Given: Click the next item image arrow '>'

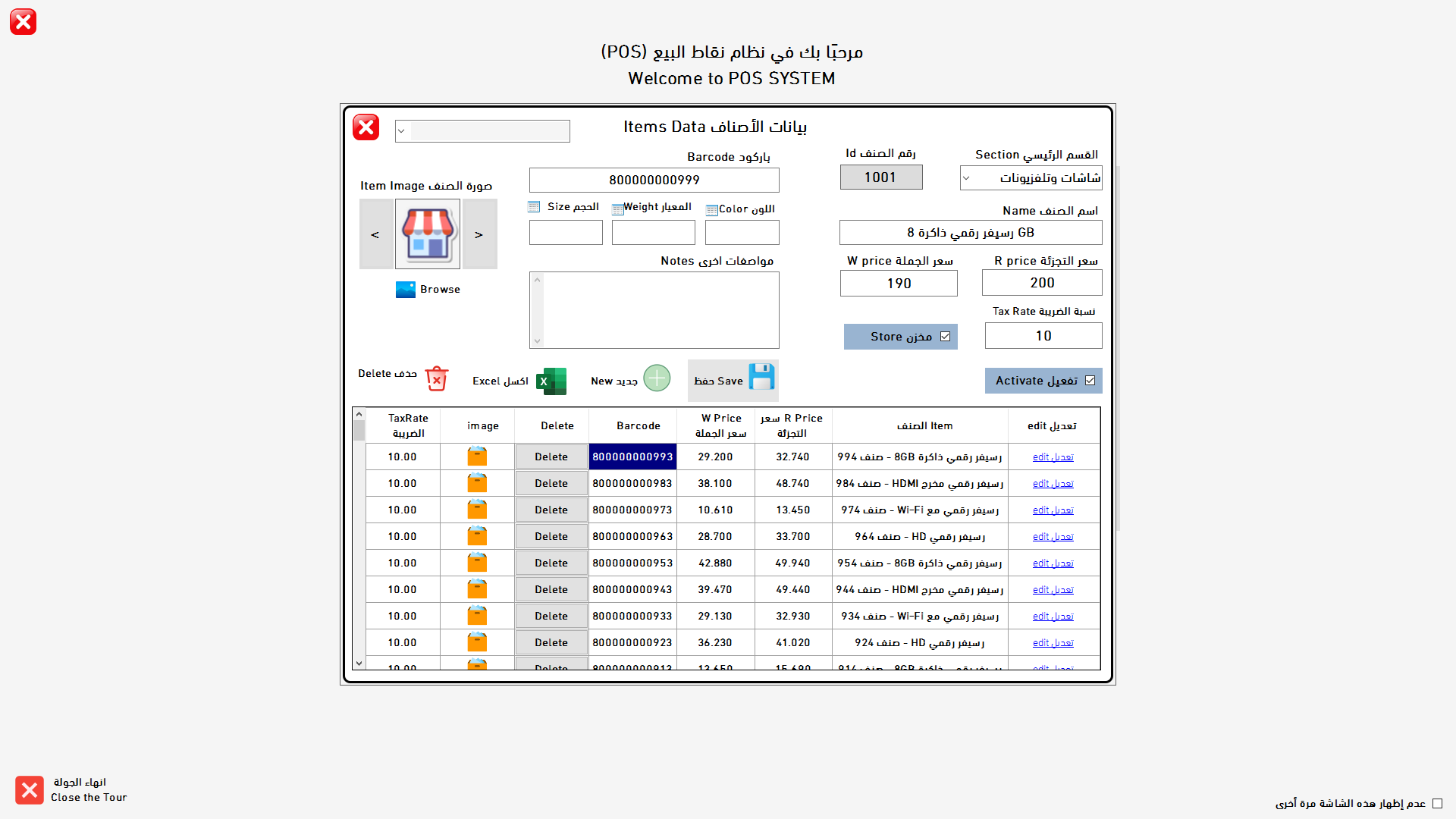Looking at the screenshot, I should (x=479, y=234).
